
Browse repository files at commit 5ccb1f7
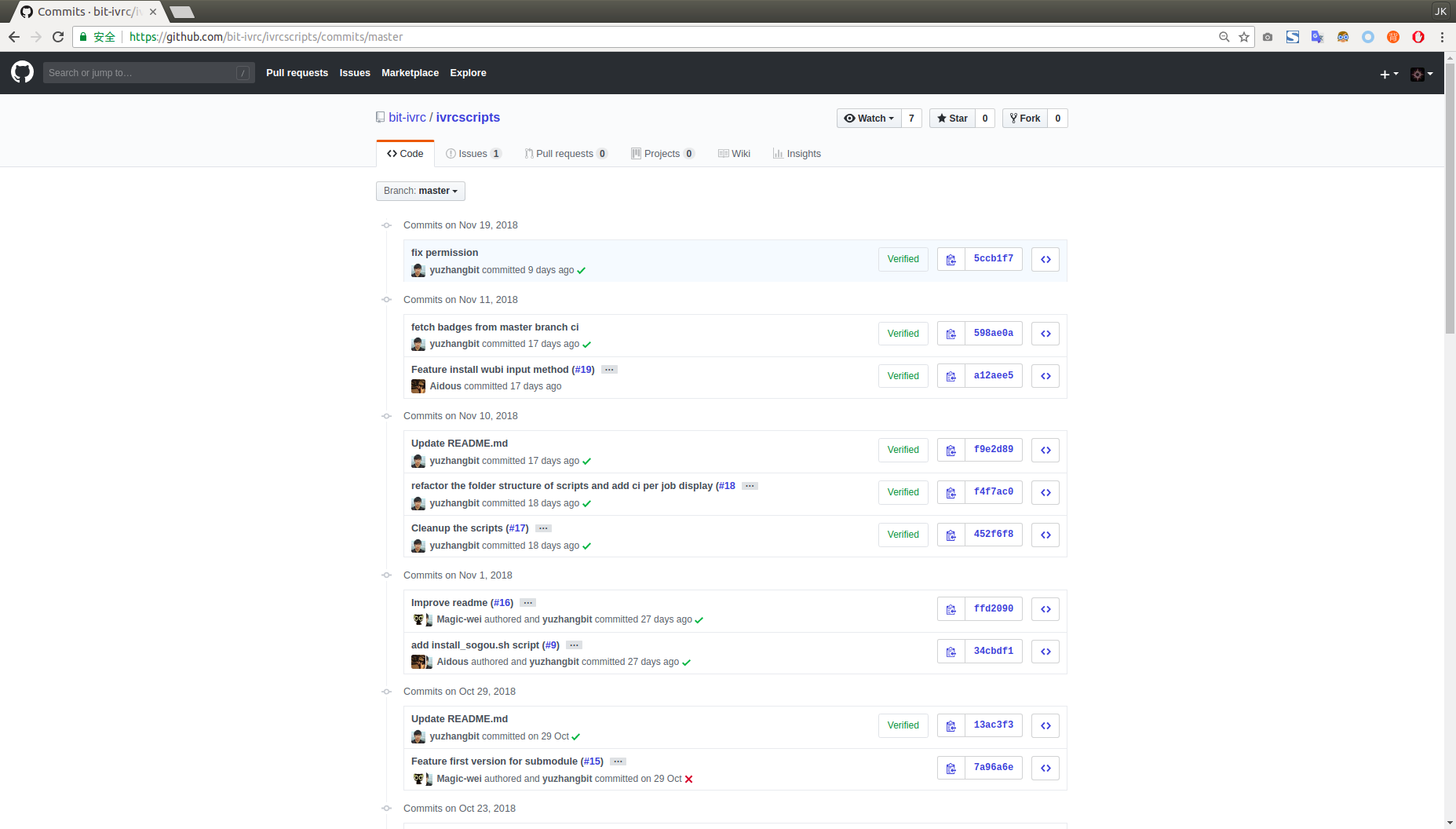pos(1045,259)
